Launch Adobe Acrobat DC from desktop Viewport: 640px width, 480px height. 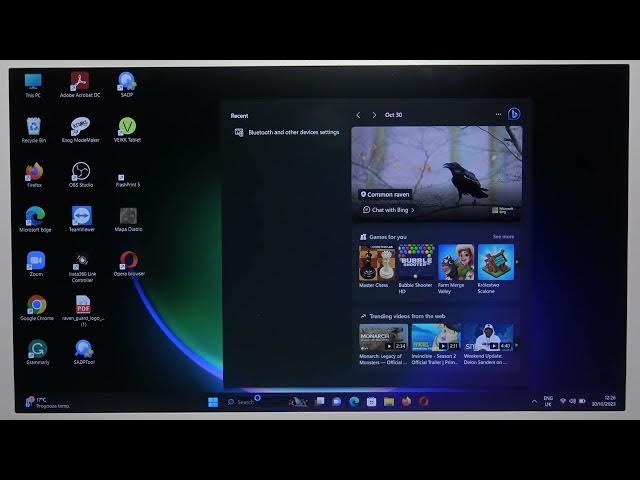(x=80, y=82)
